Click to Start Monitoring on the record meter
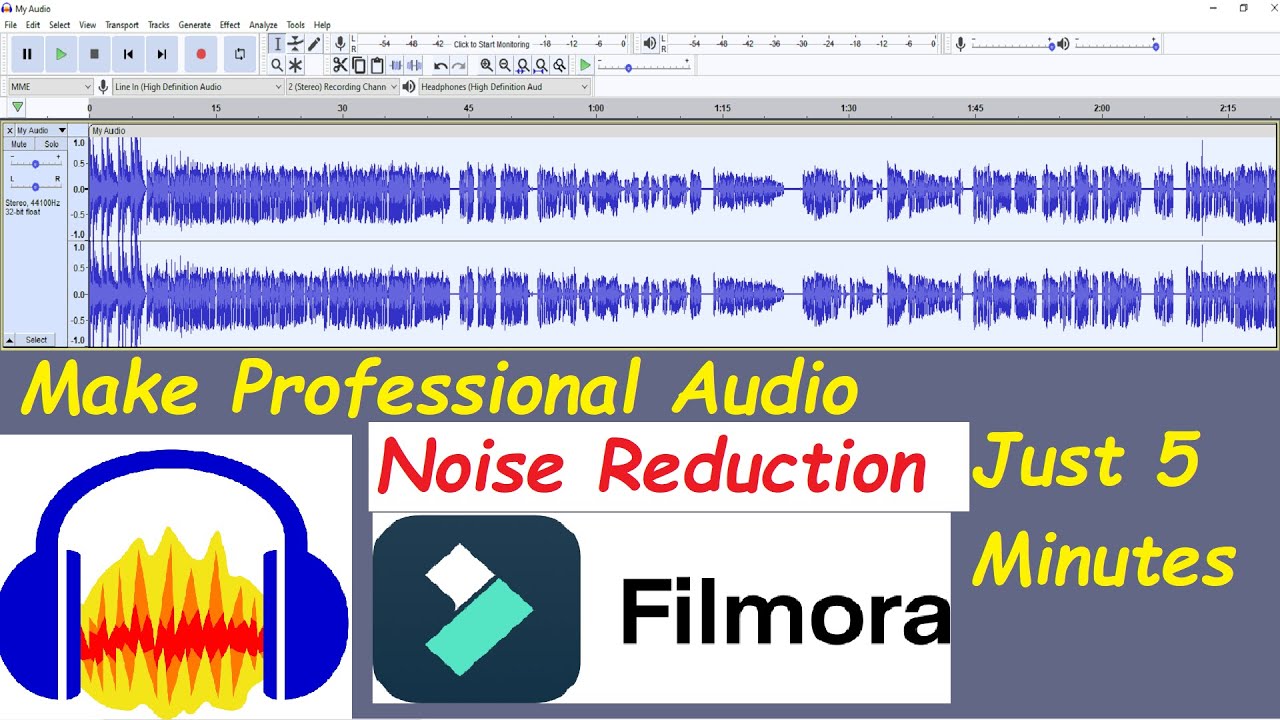 tap(491, 44)
